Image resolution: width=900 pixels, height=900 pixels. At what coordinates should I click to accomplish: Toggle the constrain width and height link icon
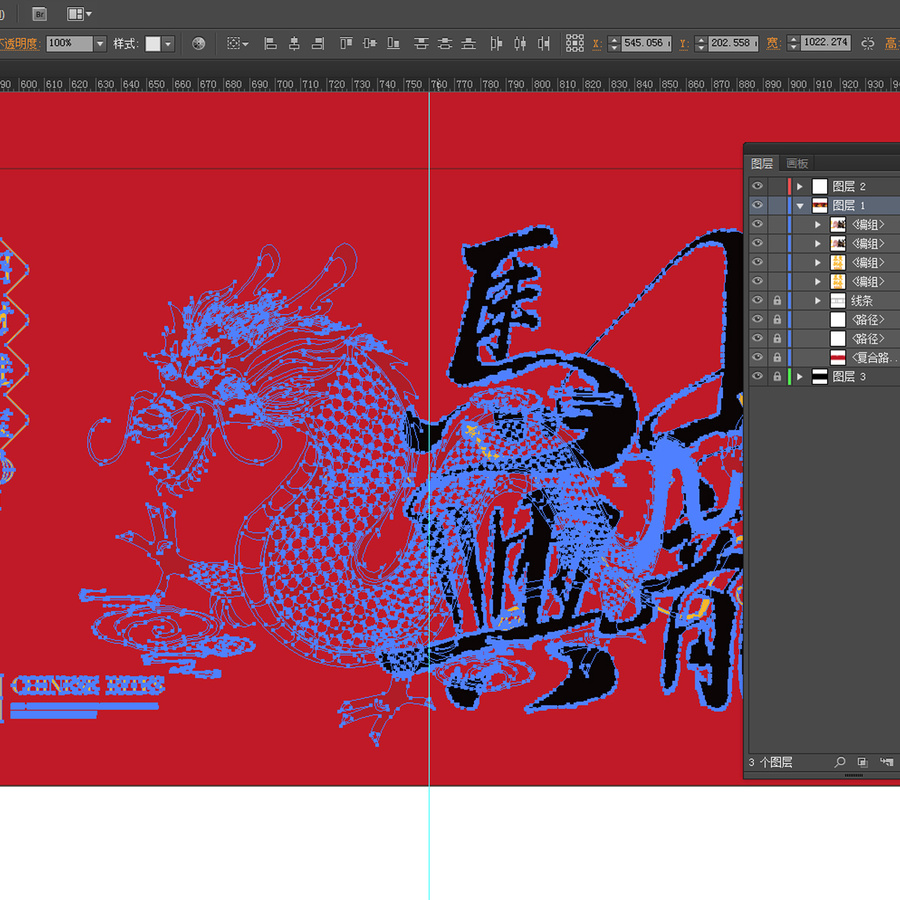coord(868,44)
